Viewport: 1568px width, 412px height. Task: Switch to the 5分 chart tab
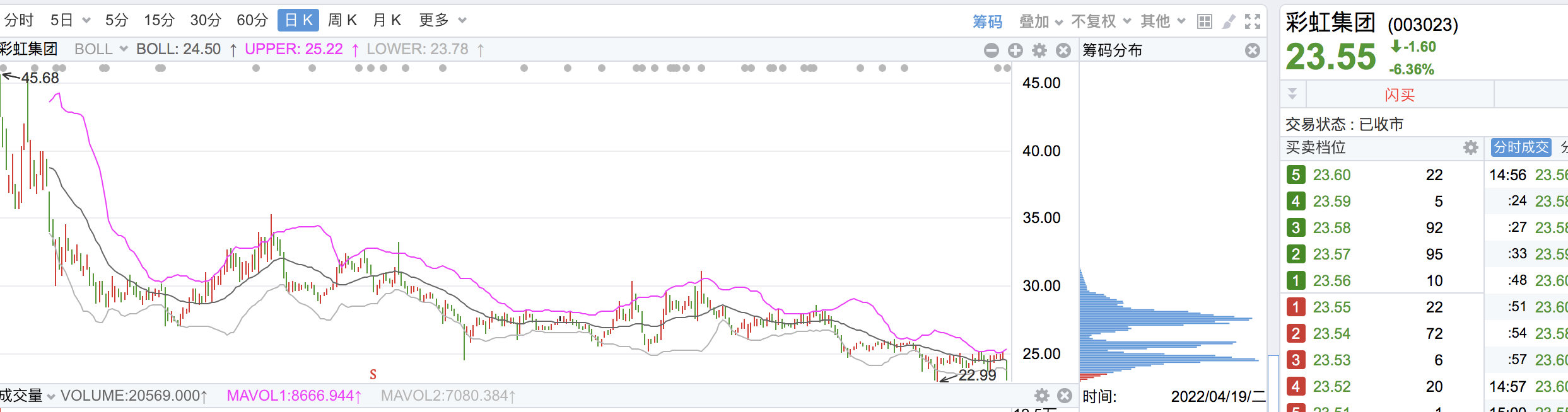coord(117,20)
